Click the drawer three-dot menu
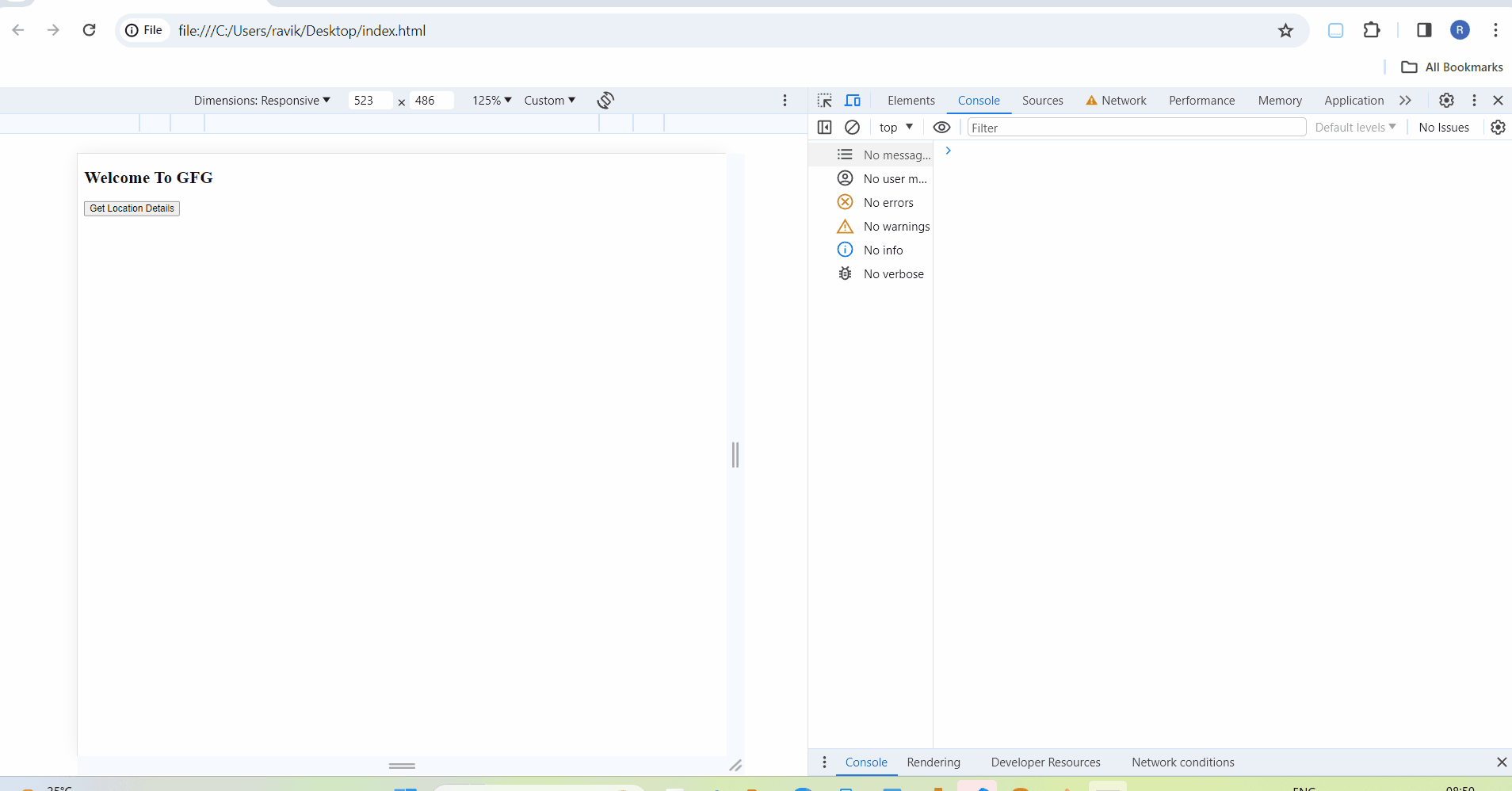The height and width of the screenshot is (791, 1512). tap(824, 762)
